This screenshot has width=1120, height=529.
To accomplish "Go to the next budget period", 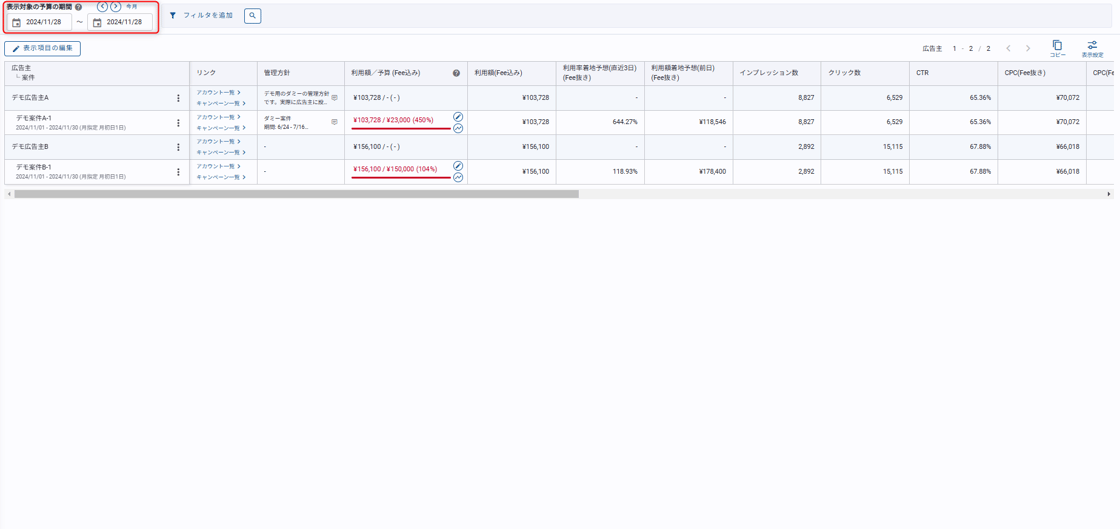I will (x=116, y=7).
